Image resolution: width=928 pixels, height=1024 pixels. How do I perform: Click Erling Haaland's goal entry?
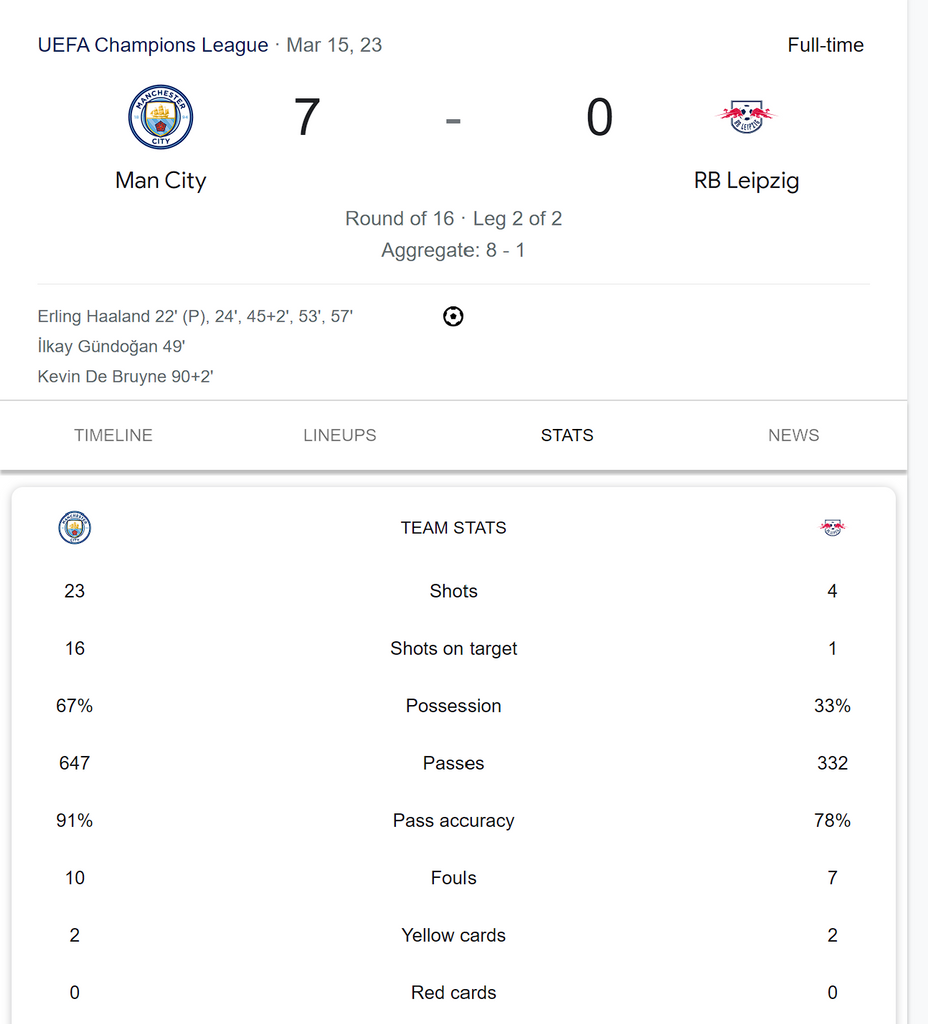click(x=195, y=317)
